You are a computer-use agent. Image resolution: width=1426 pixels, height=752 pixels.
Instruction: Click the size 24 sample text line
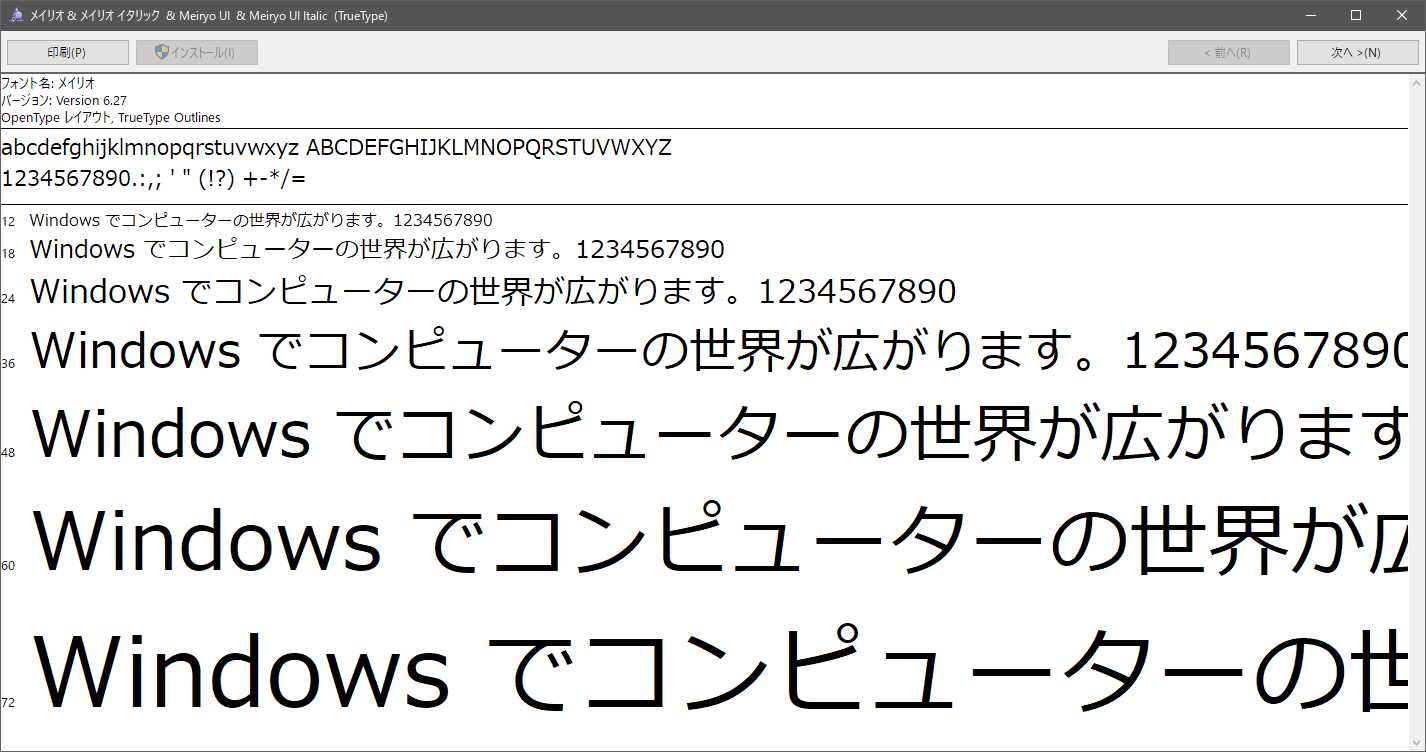tap(493, 291)
